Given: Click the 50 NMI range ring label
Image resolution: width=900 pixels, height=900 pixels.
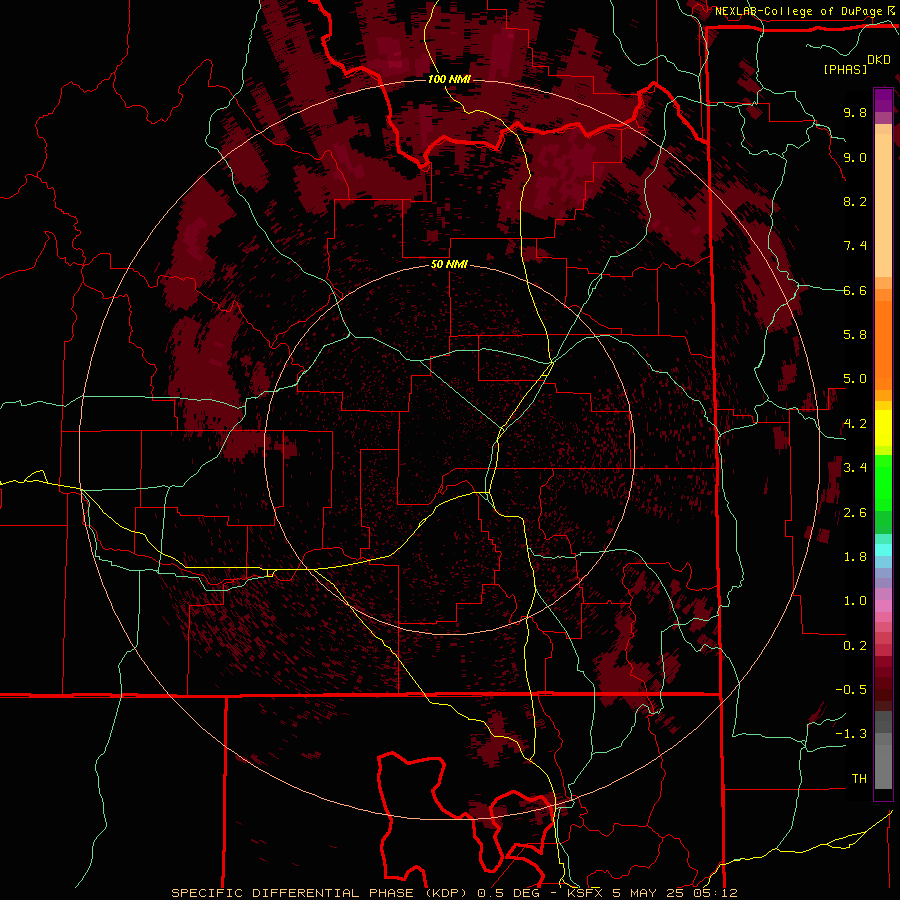Looking at the screenshot, I should [449, 264].
